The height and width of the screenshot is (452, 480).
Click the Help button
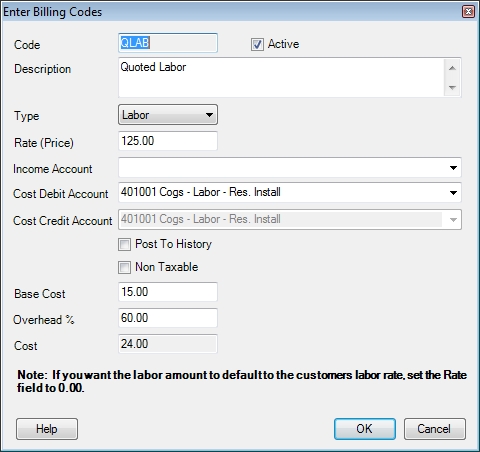pos(47,429)
